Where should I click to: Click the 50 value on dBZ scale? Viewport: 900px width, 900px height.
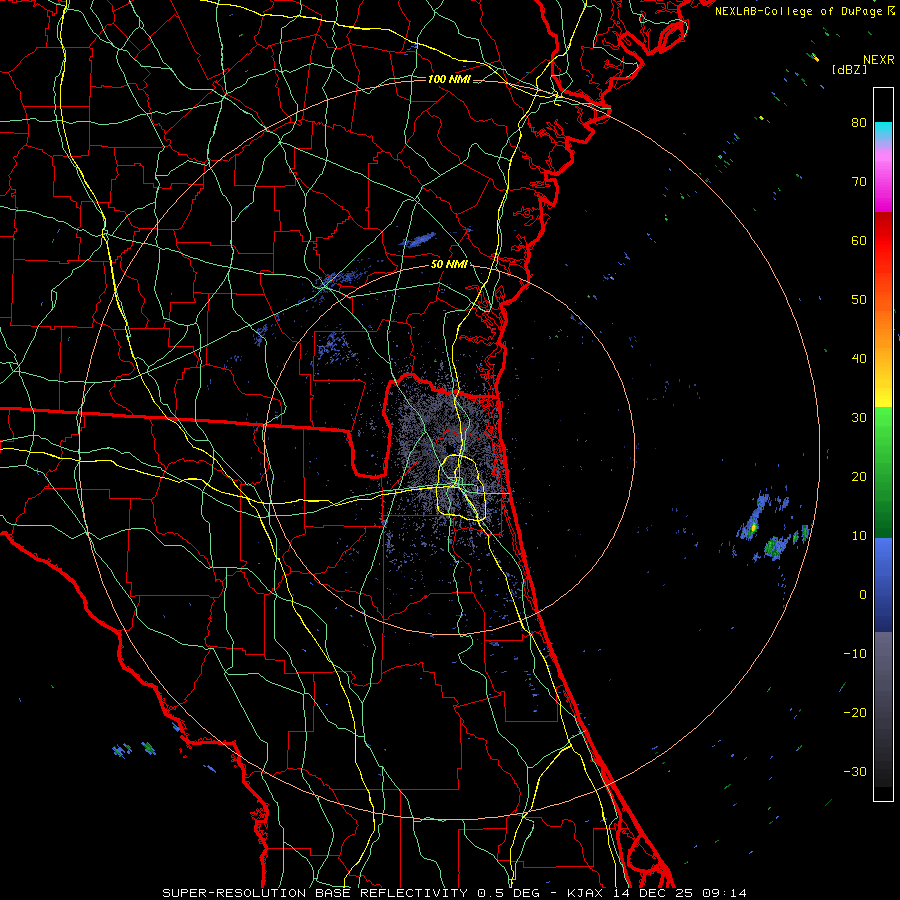(859, 300)
